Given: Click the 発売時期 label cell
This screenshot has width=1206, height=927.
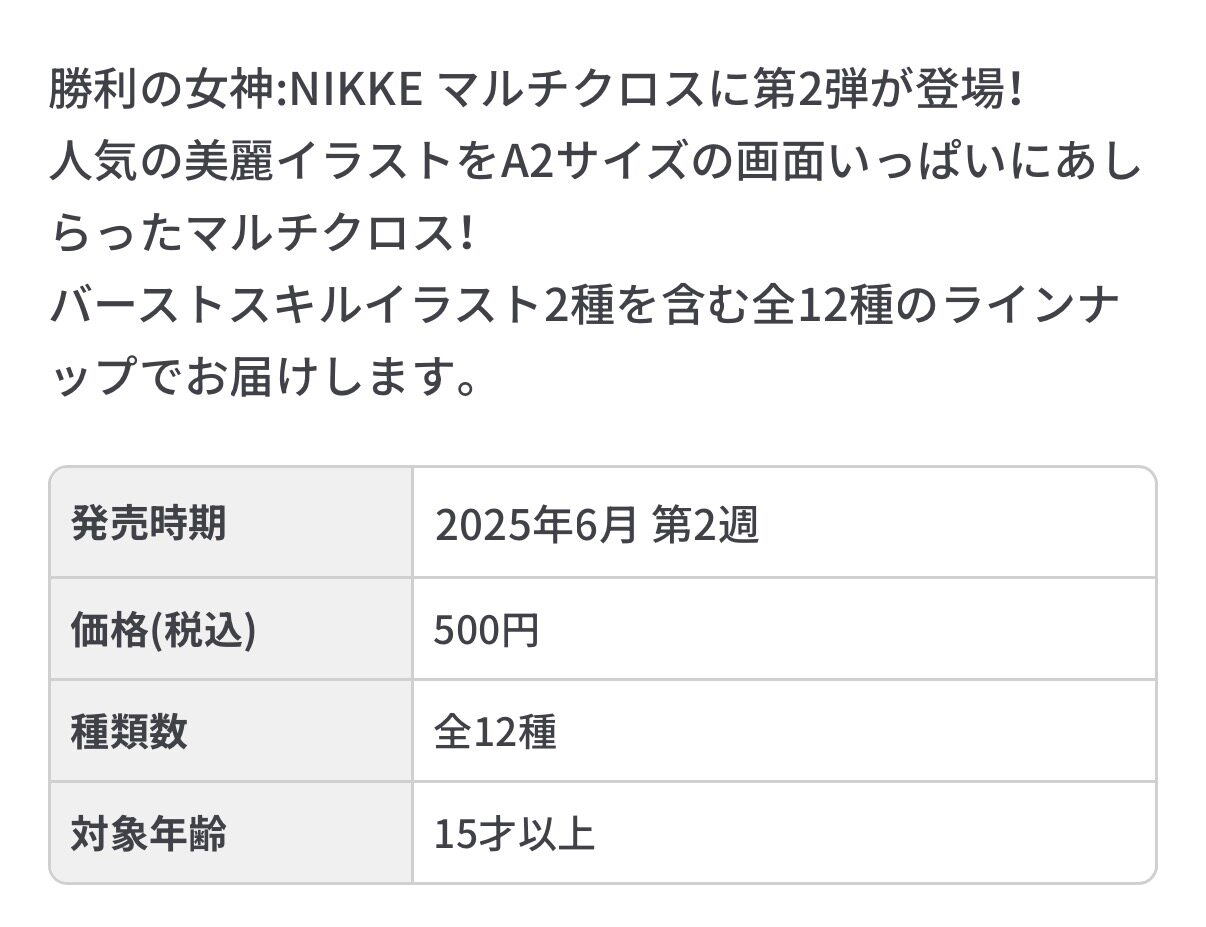Looking at the screenshot, I should tap(148, 523).
